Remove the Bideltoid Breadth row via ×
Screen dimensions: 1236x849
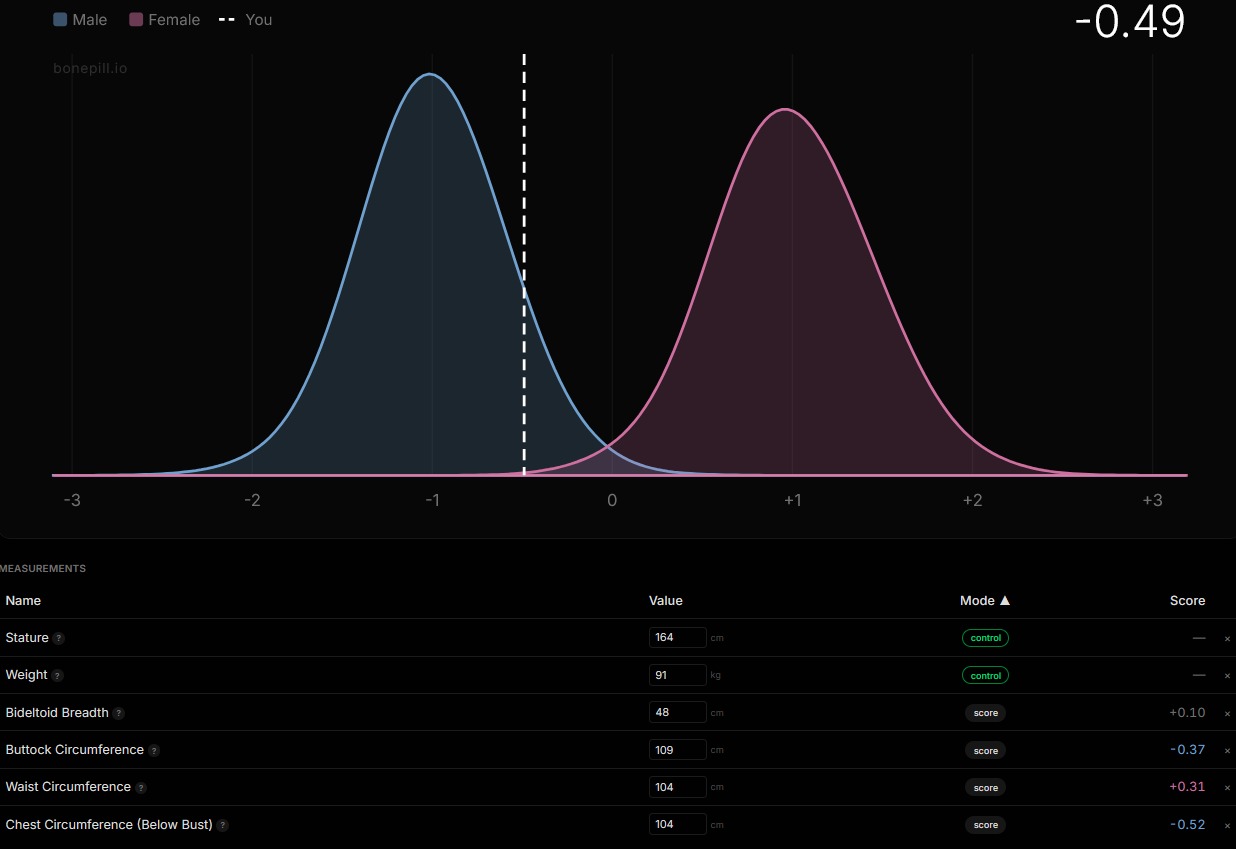[x=1227, y=713]
